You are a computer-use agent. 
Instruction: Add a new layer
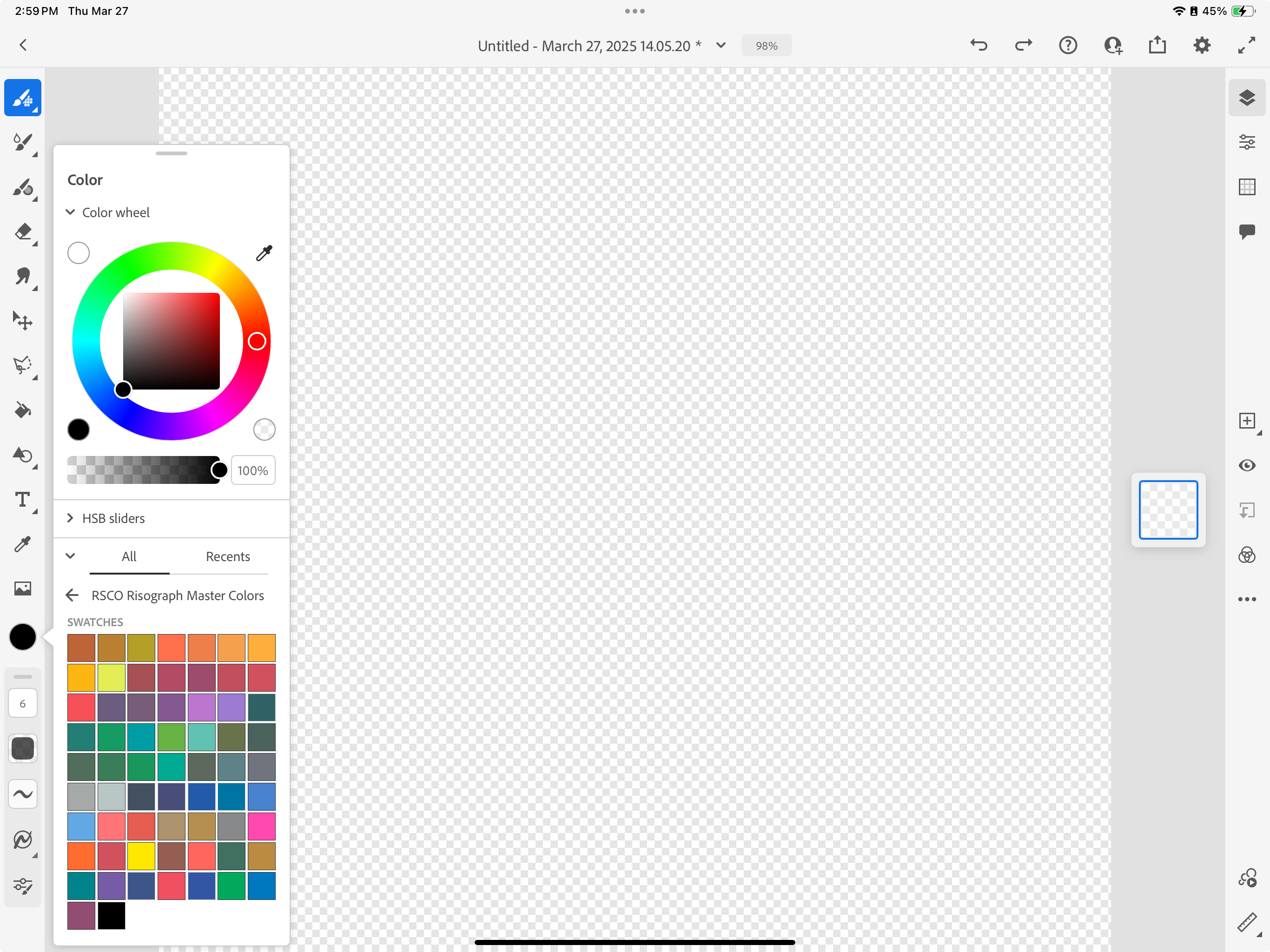[x=1247, y=421]
